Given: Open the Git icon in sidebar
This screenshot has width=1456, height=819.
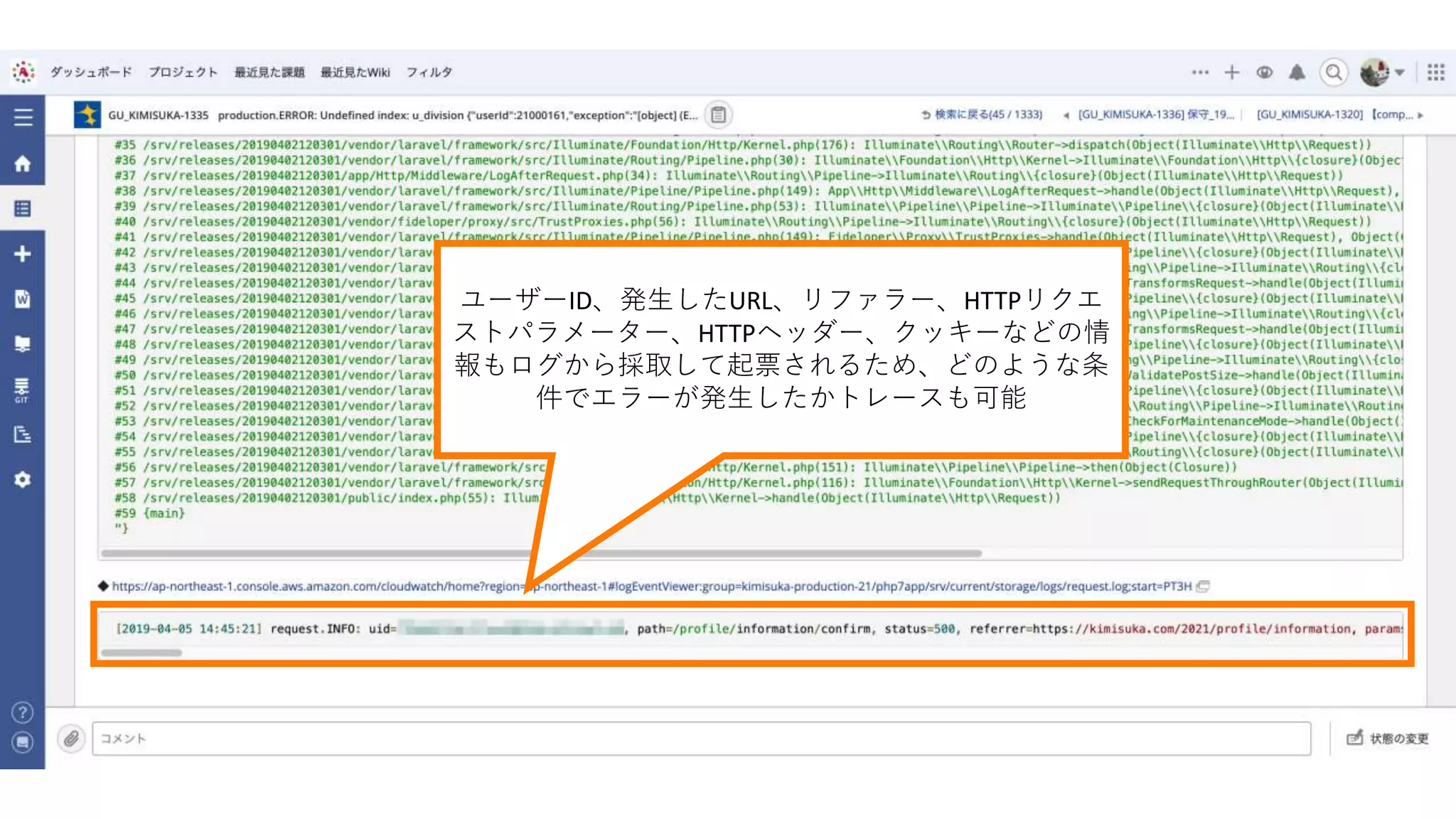Looking at the screenshot, I should (x=23, y=390).
